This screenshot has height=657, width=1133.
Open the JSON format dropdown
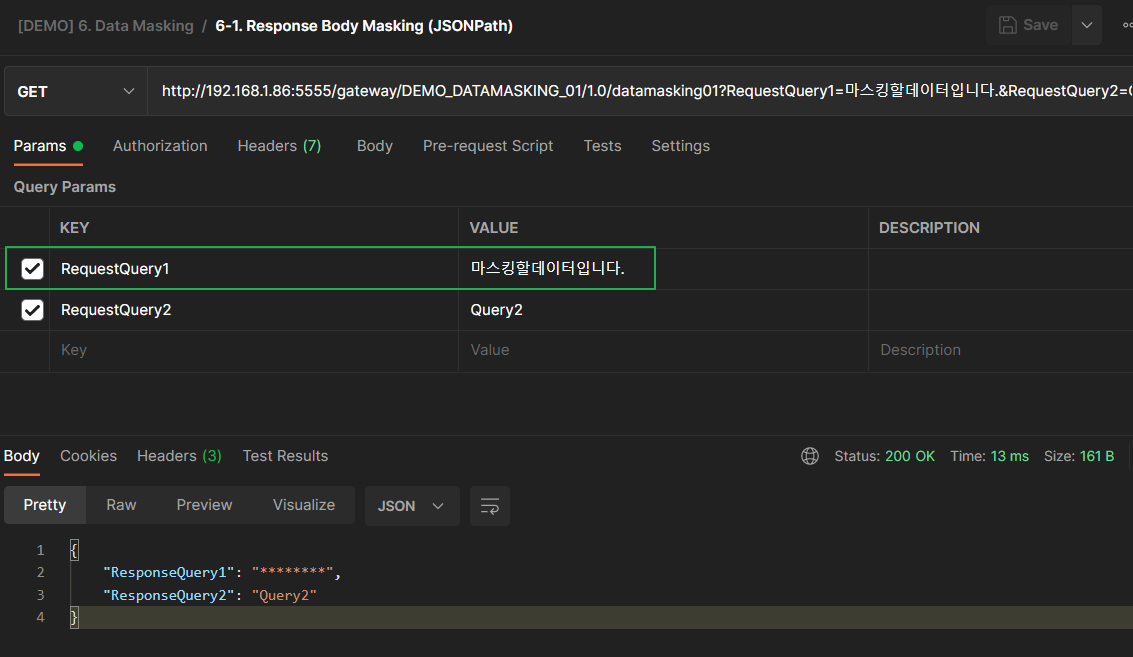click(x=411, y=506)
